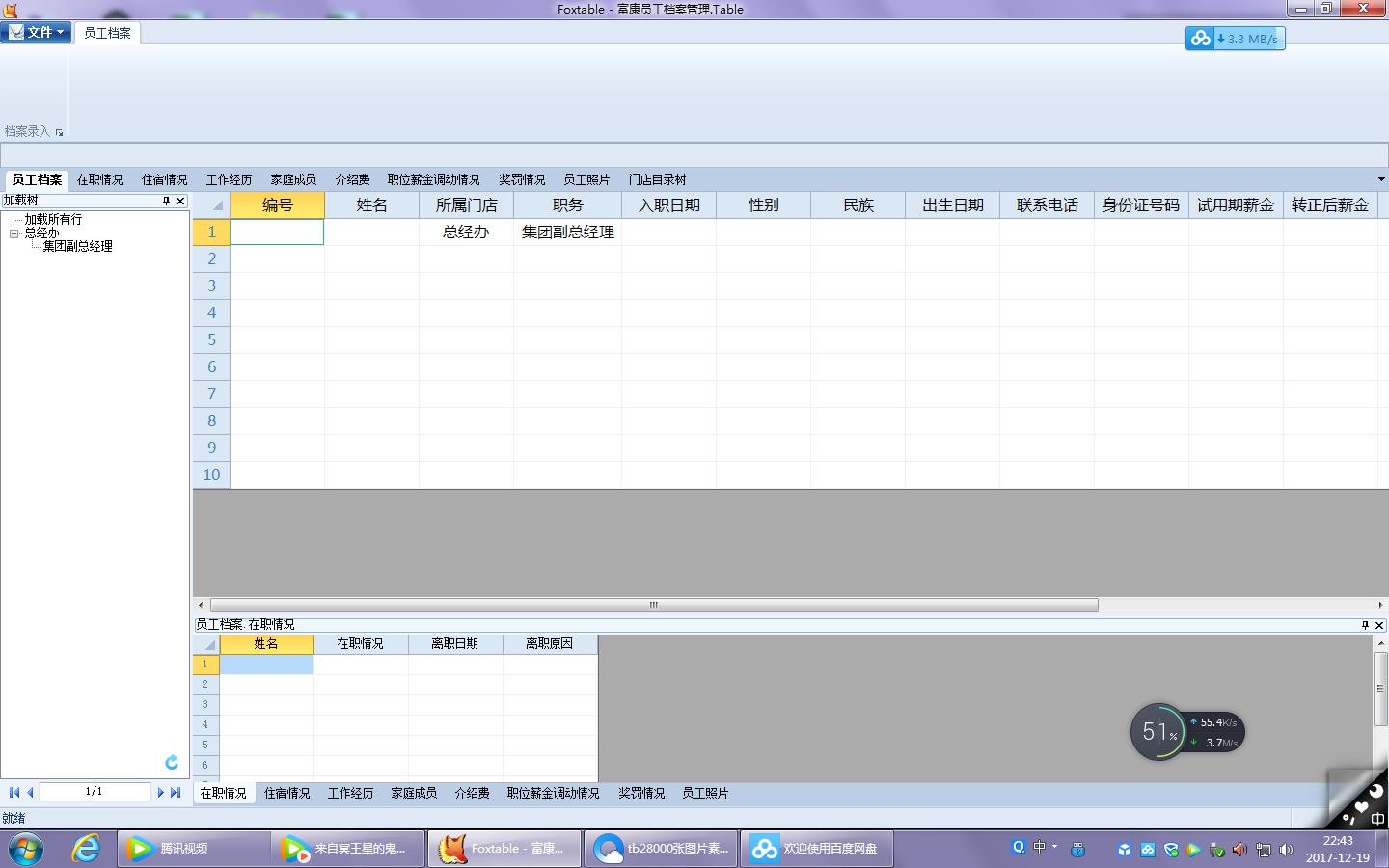Click the refresh icon in the tree panel
1389x868 pixels.
point(172,763)
